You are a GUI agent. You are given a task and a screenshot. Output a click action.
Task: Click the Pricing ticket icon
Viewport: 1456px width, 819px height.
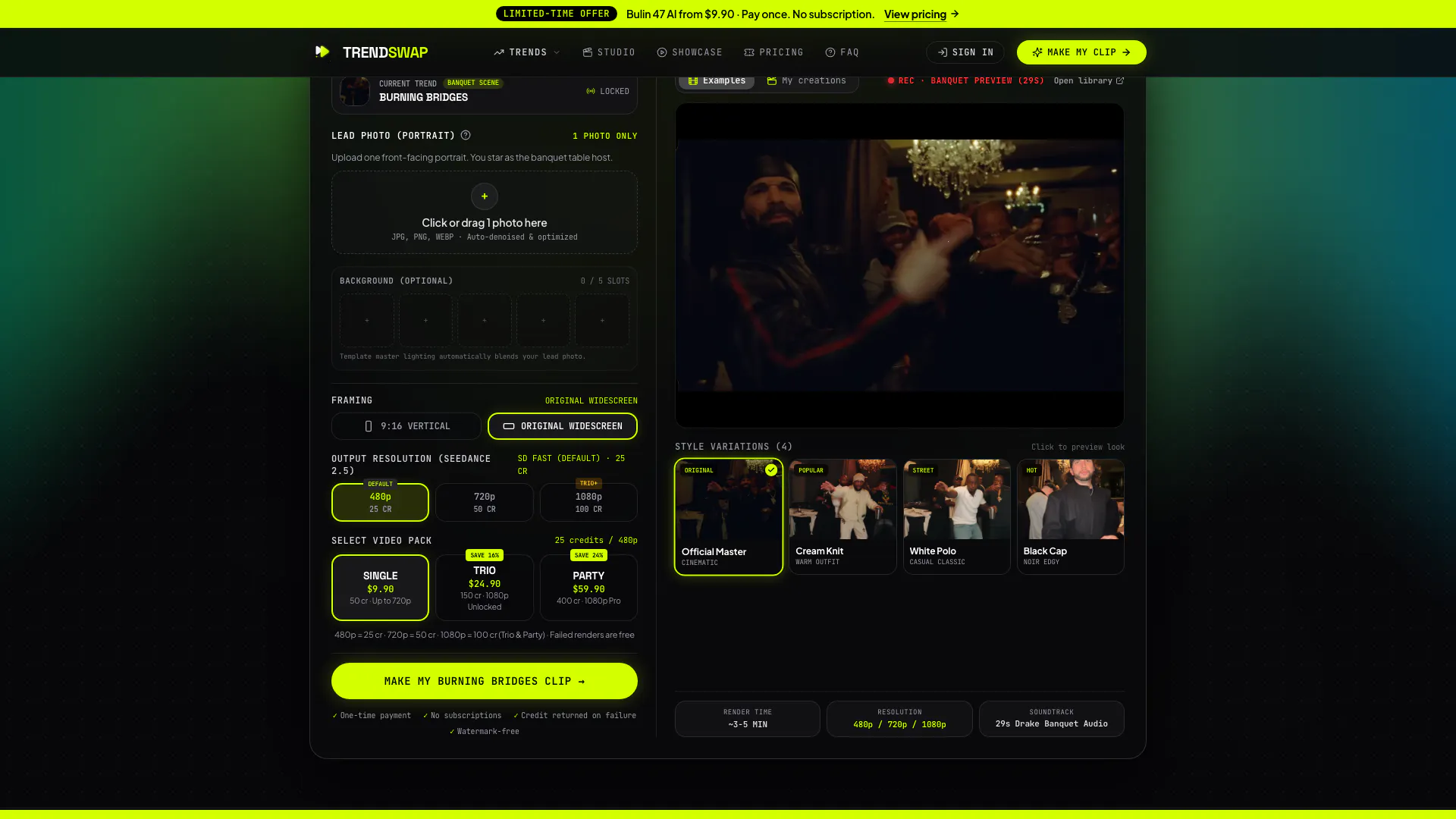pyautogui.click(x=749, y=52)
